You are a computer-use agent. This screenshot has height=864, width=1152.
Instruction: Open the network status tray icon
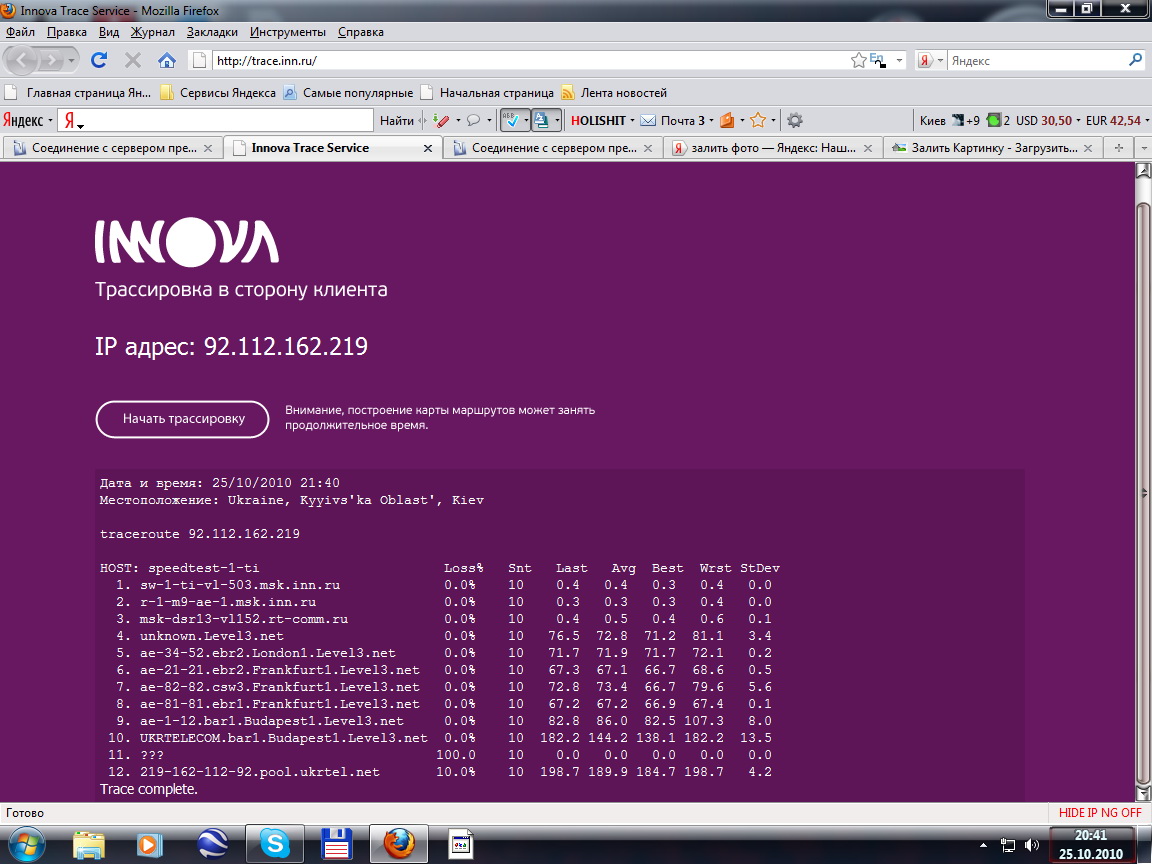coord(1008,846)
